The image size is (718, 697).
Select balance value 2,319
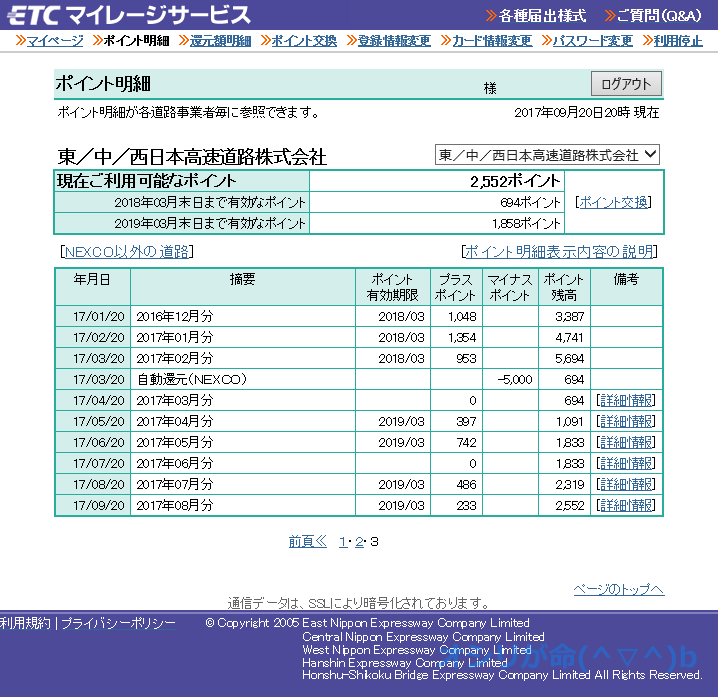coord(569,485)
